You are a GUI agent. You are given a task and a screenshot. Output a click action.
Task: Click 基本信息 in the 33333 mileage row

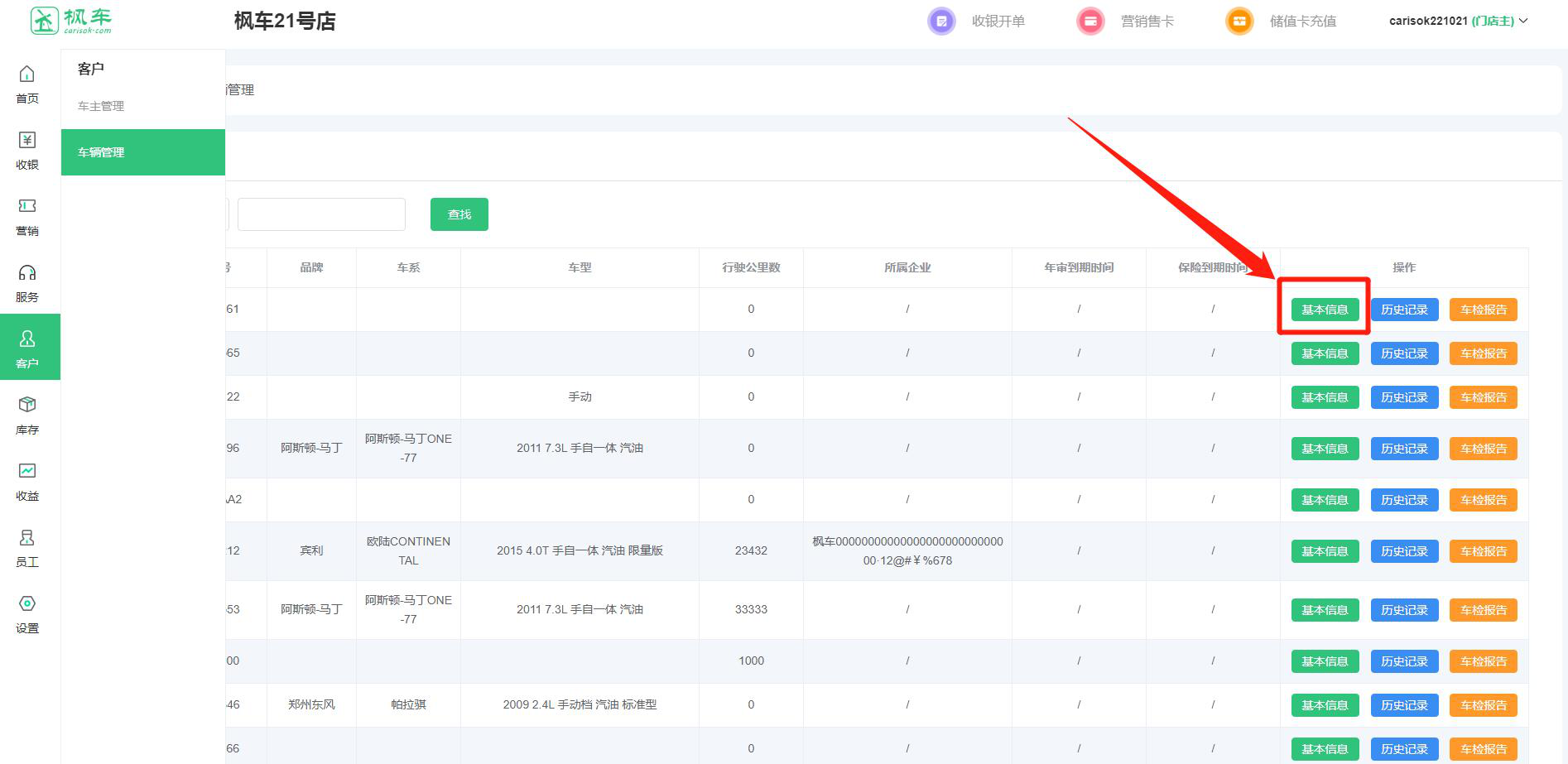point(1325,610)
